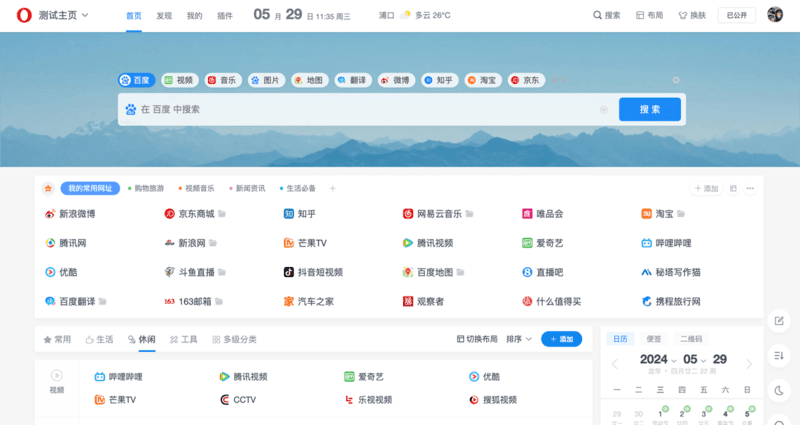
Task: Click the Opera logo icon
Action: 24,15
